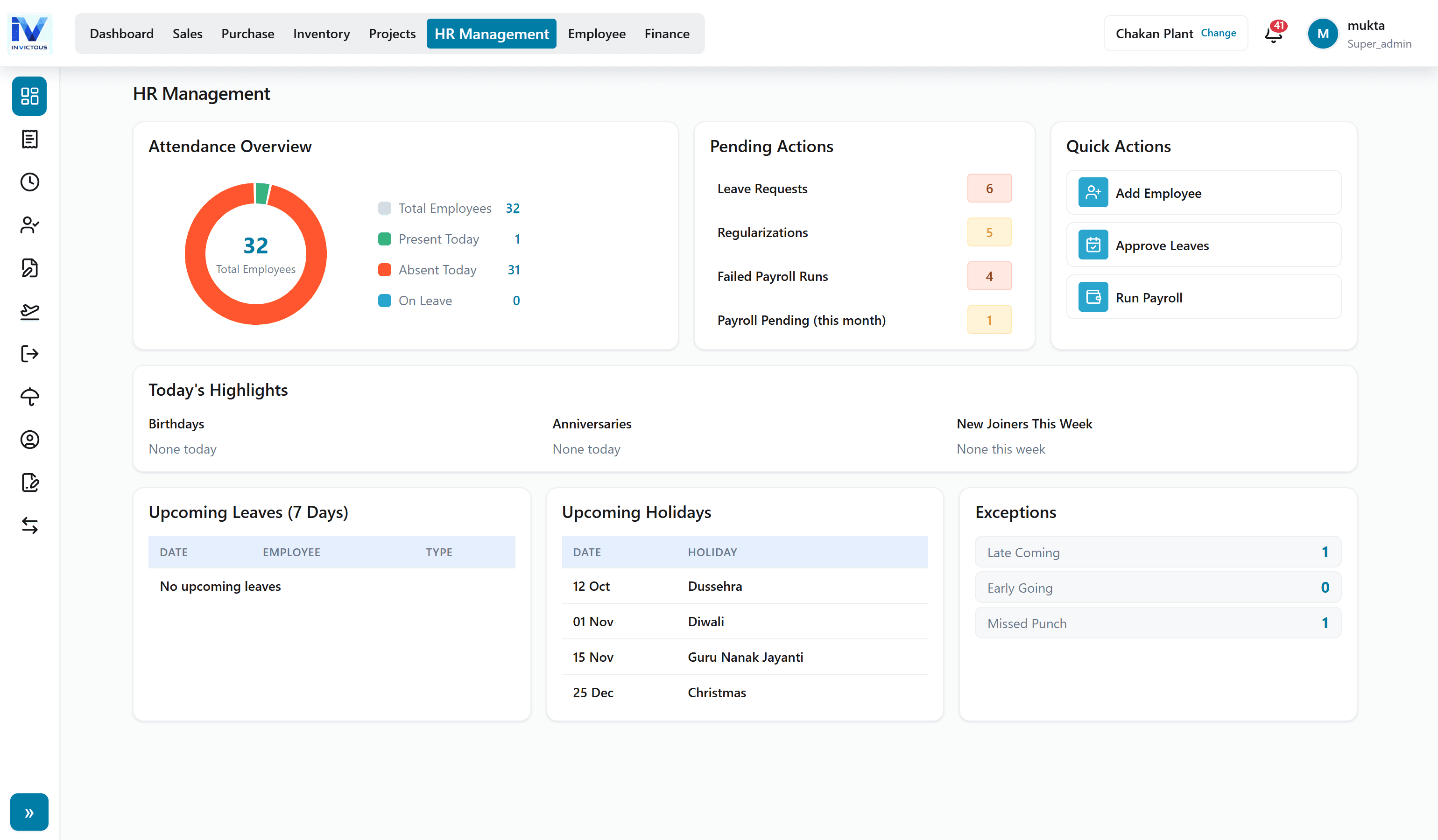This screenshot has height=840, width=1438.
Task: Click the M user avatar
Action: (x=1323, y=34)
